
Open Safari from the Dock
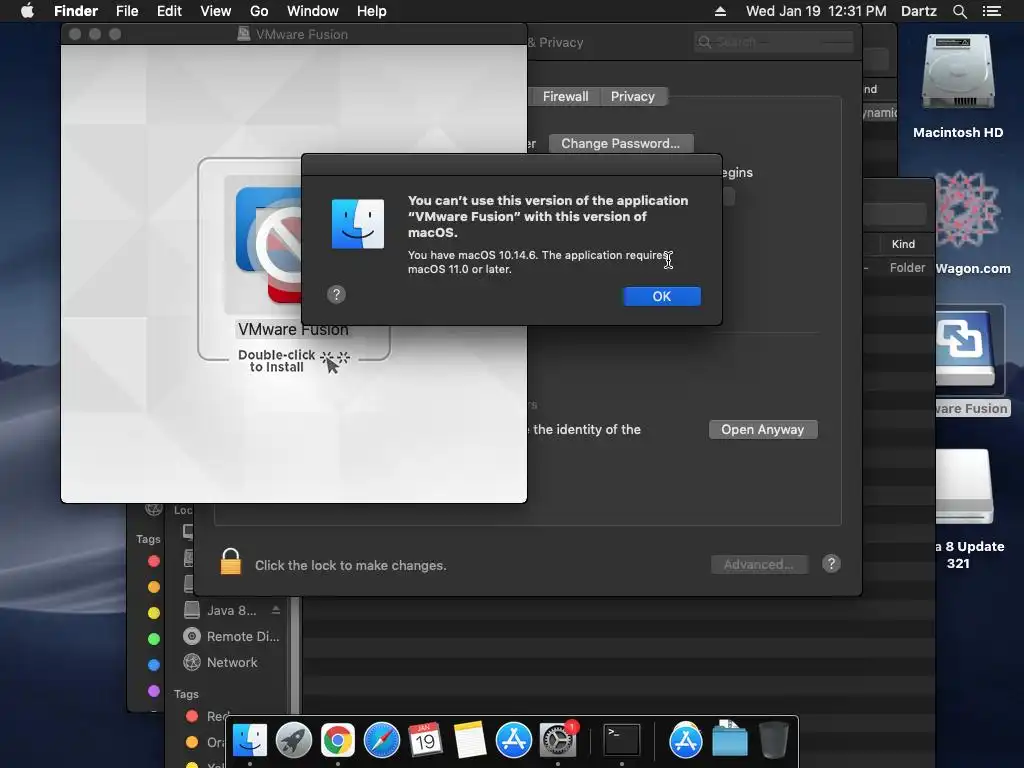pos(382,741)
